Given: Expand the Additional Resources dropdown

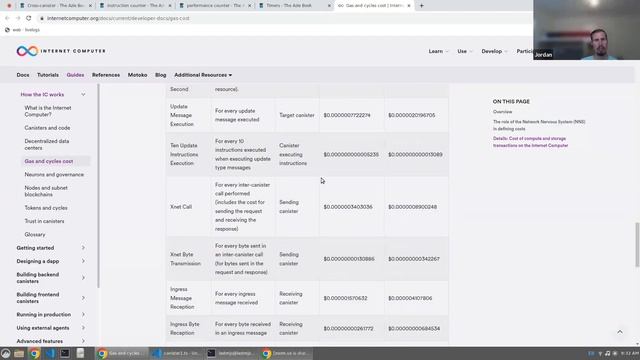Looking at the screenshot, I should (x=203, y=75).
